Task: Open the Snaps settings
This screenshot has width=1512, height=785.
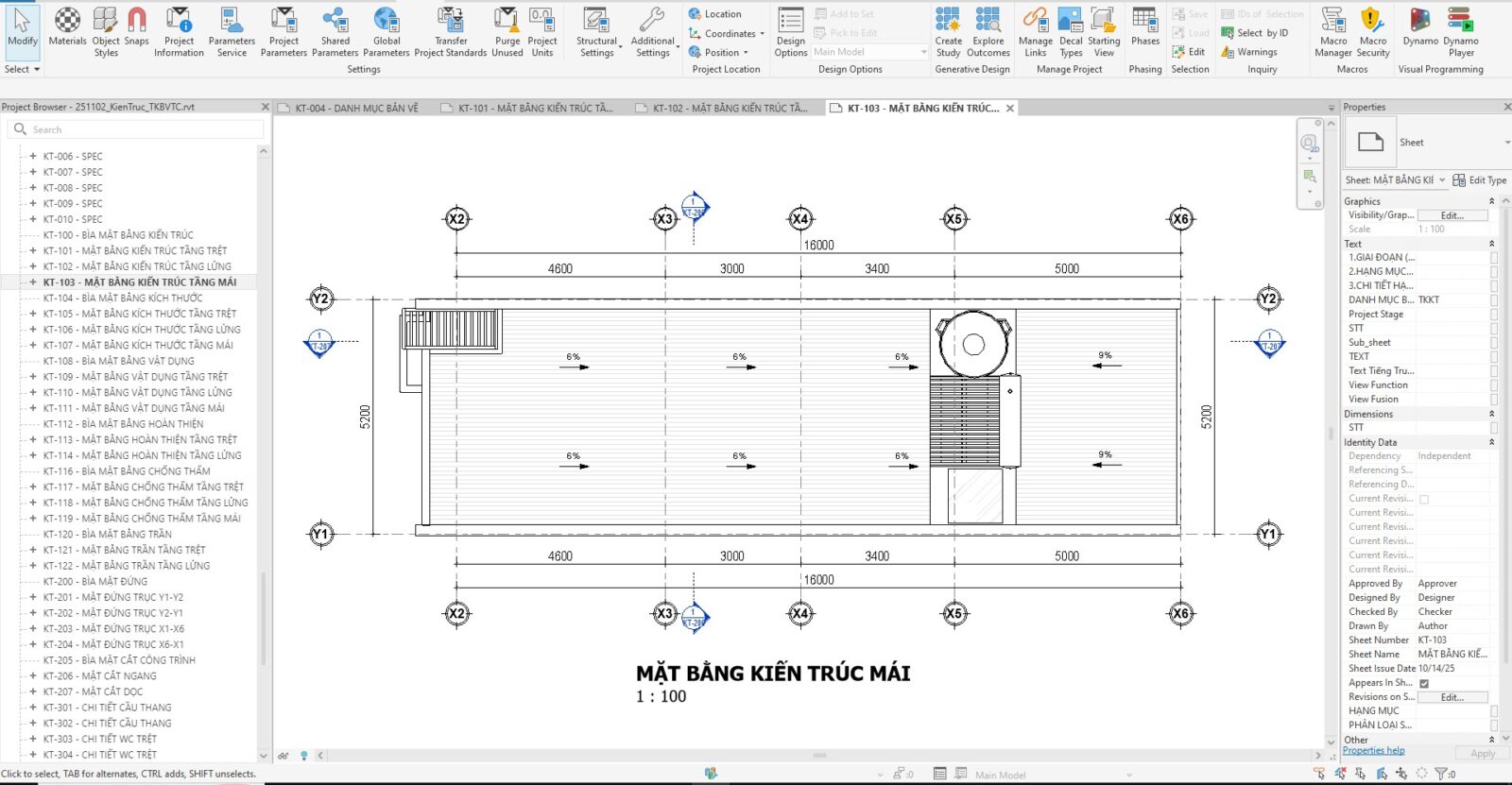Action: tap(137, 27)
